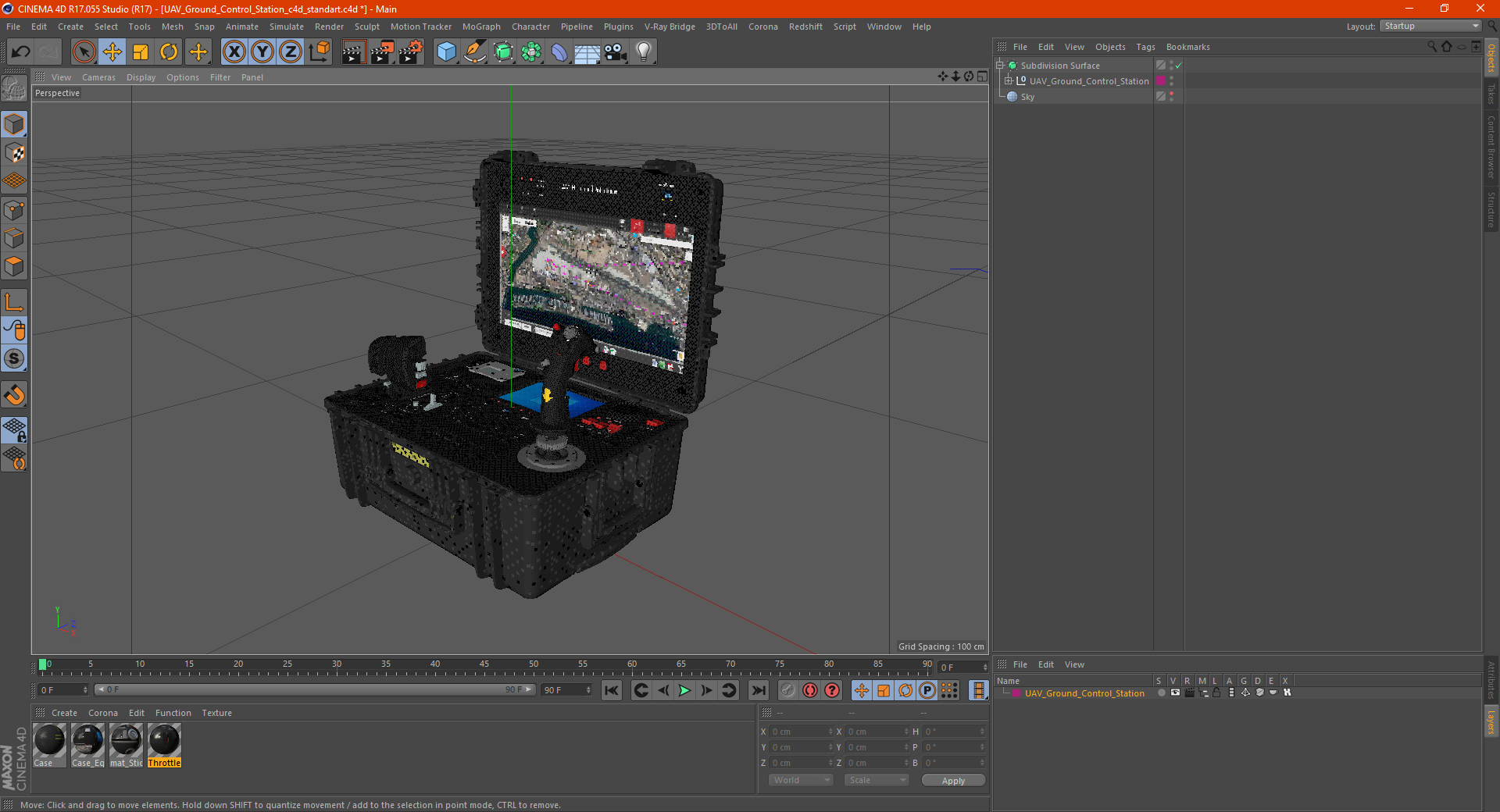Switch to Edges mode
The height and width of the screenshot is (812, 1500).
[x=14, y=238]
